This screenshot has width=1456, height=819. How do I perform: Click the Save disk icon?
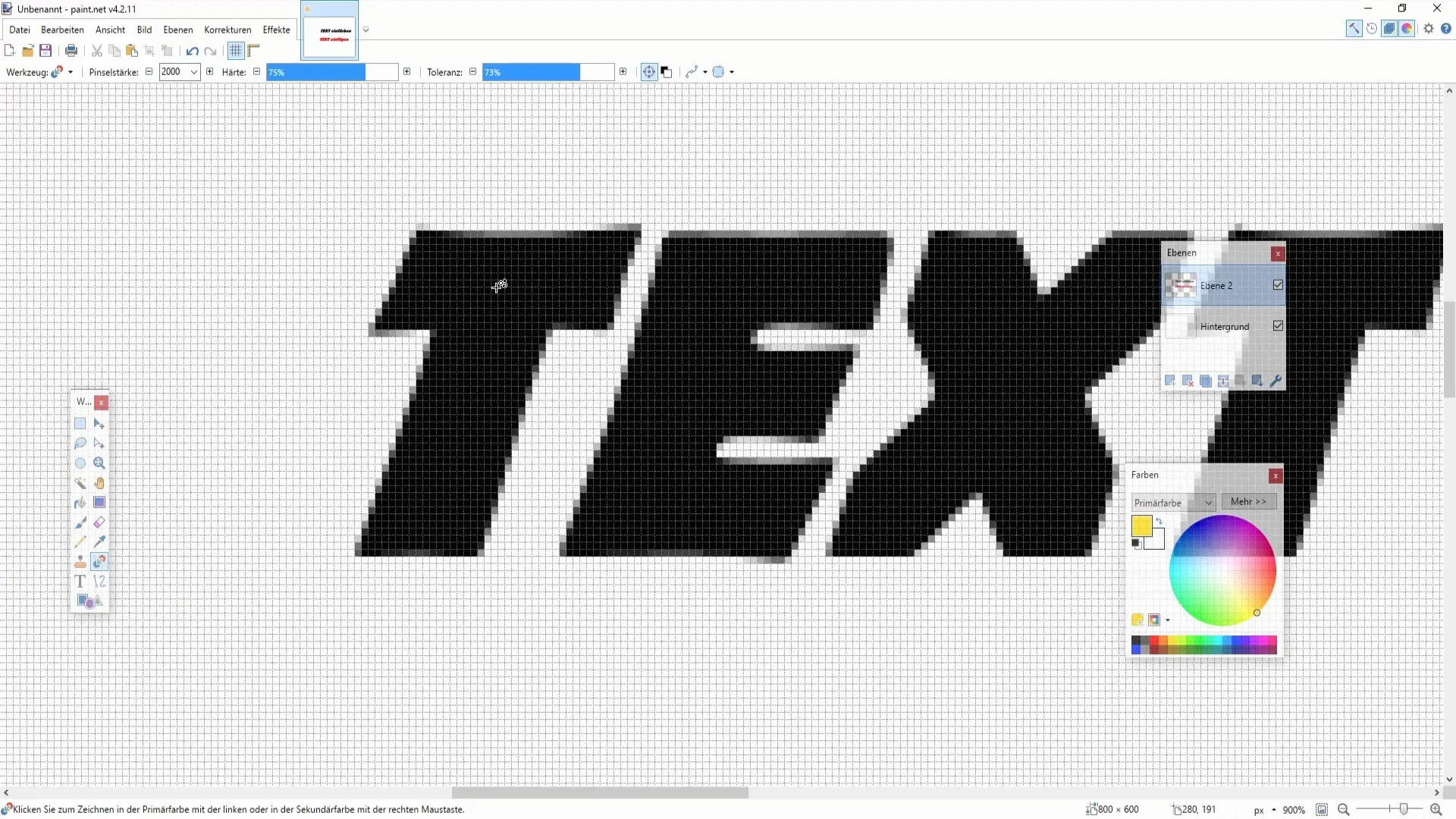[45, 51]
